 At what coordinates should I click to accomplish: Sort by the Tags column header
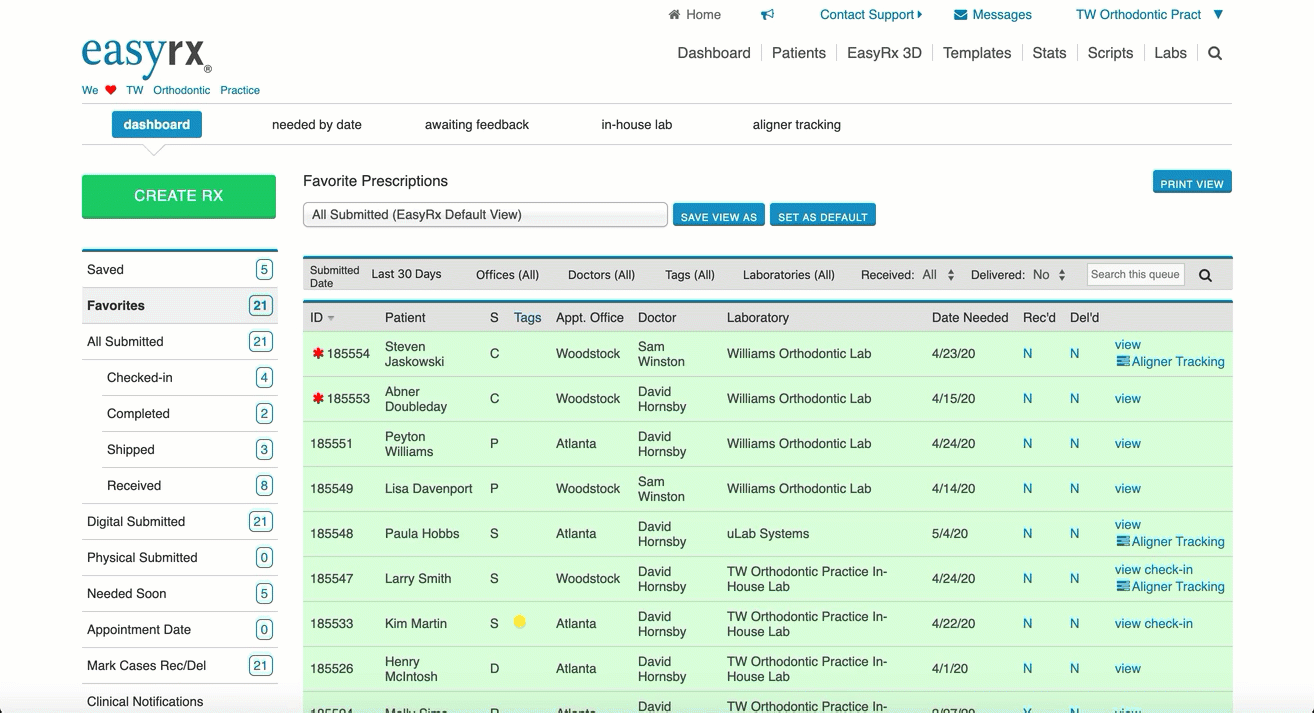[x=527, y=318]
